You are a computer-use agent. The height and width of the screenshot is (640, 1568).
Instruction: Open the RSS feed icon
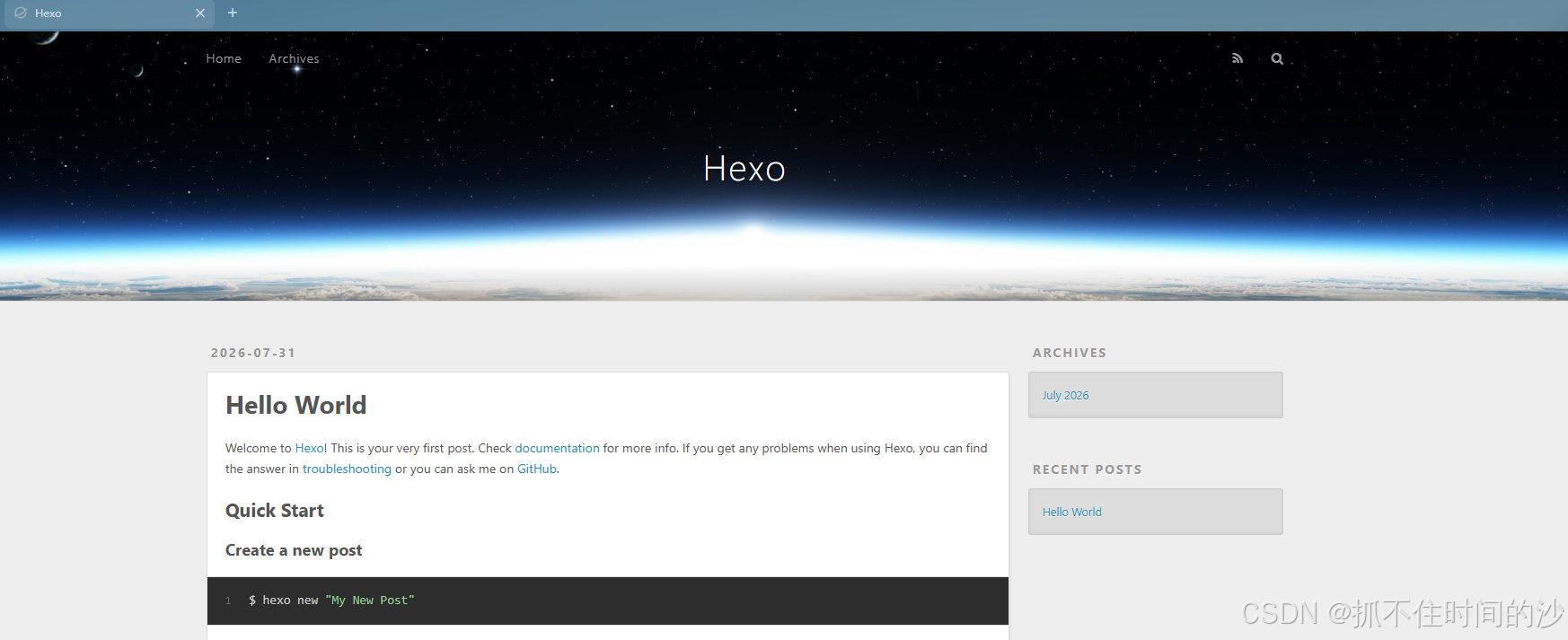click(x=1237, y=58)
